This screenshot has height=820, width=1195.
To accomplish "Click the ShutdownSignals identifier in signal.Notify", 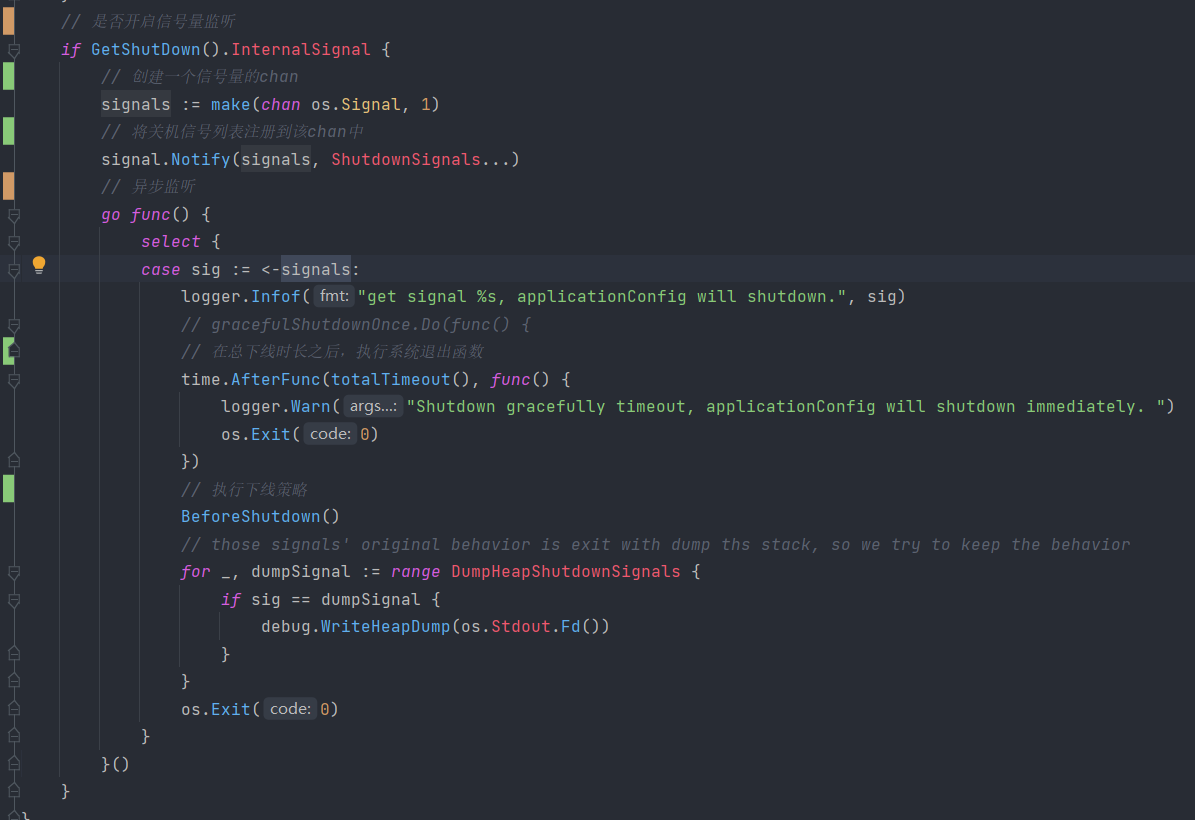I will (405, 160).
